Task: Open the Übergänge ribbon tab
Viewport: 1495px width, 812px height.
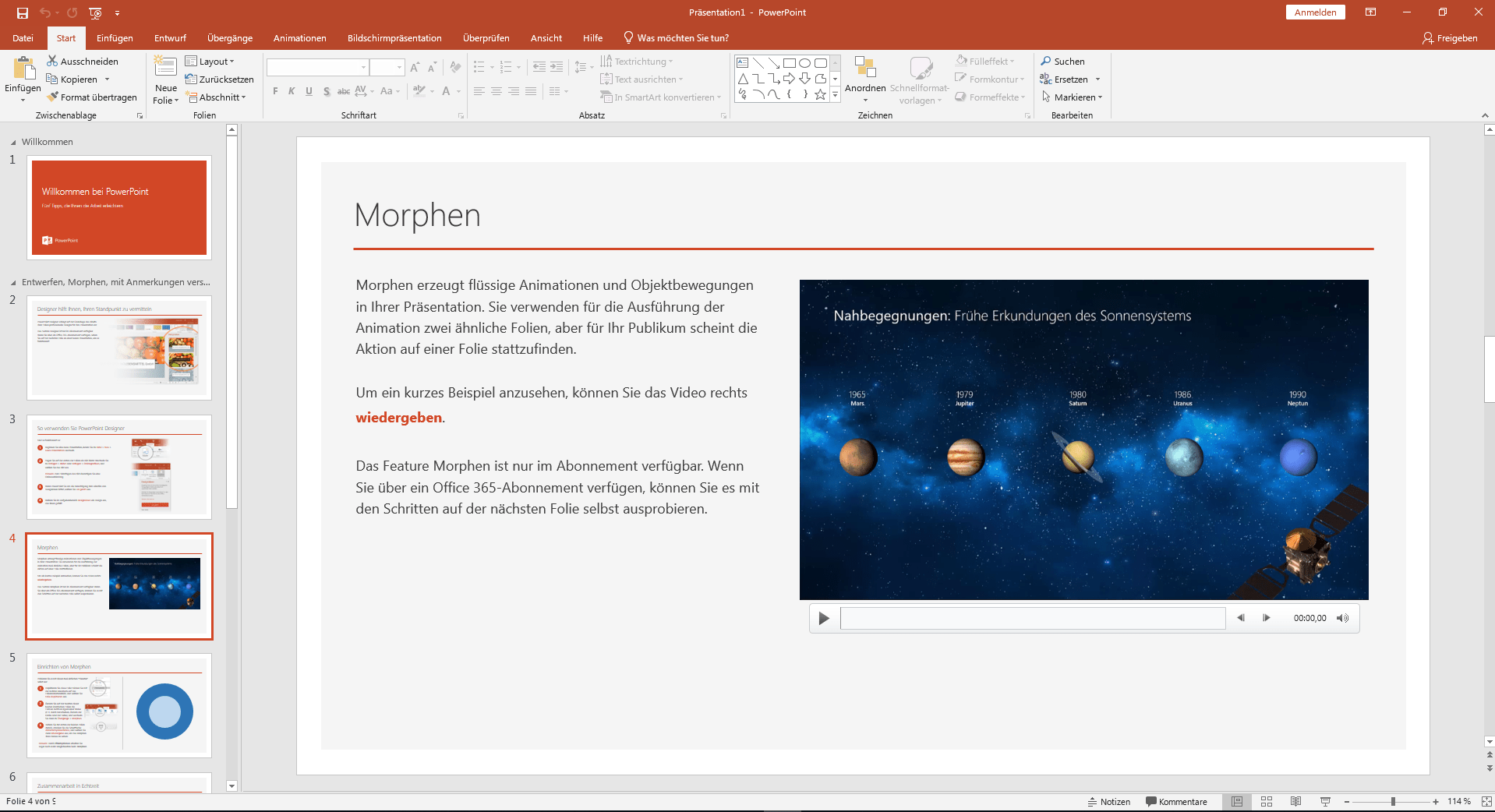Action: (230, 38)
